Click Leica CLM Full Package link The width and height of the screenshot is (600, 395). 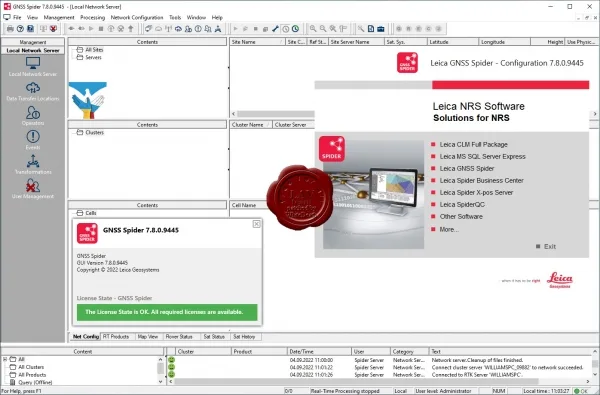click(x=473, y=144)
